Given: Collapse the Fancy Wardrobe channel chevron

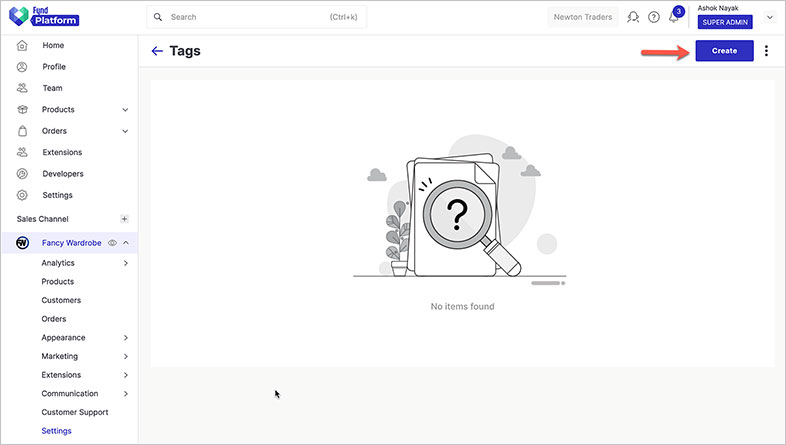Looking at the screenshot, I should click(x=126, y=243).
